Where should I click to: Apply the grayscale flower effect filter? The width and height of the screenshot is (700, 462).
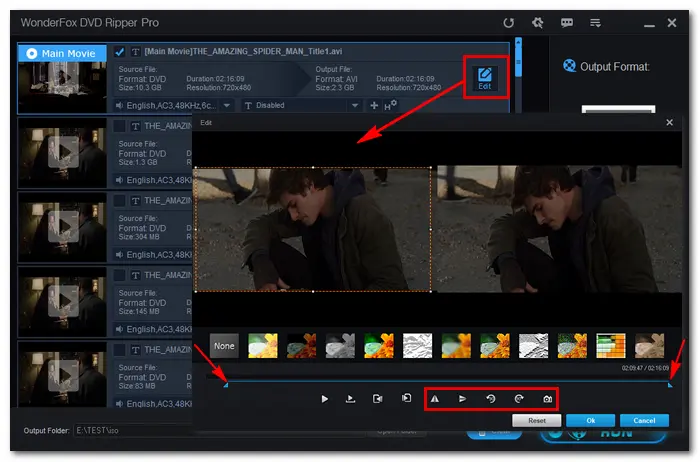point(340,346)
